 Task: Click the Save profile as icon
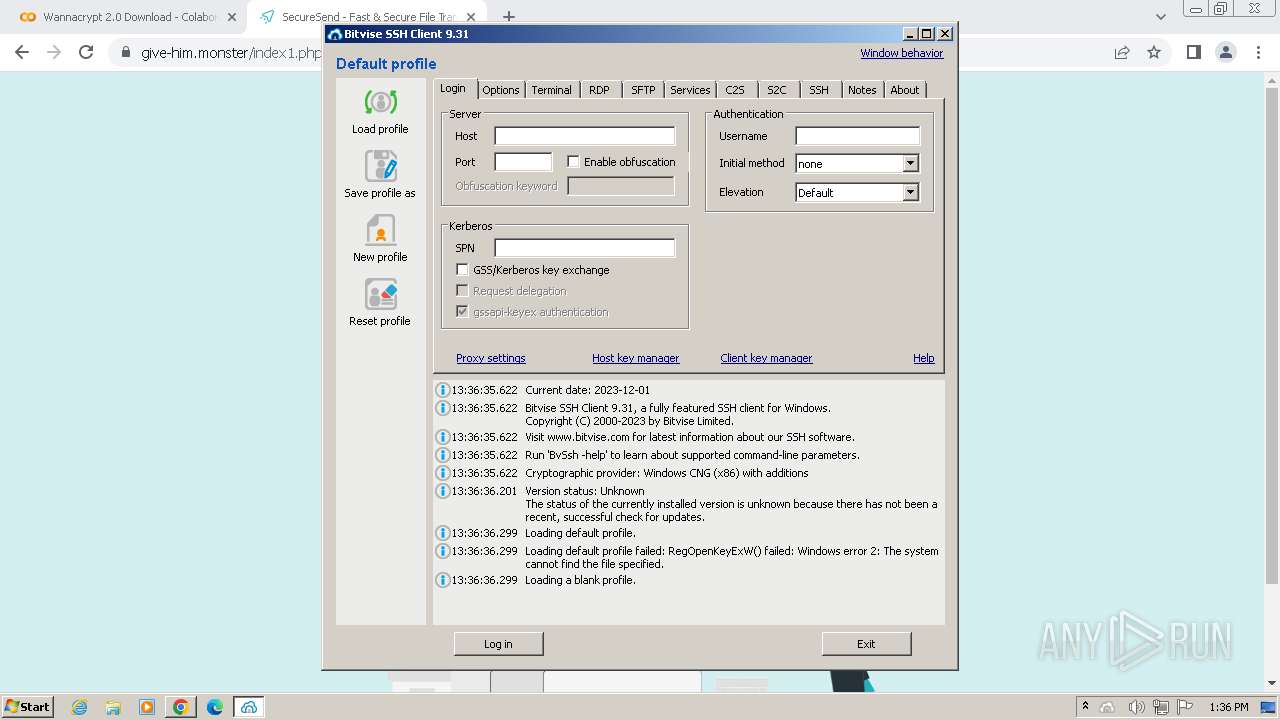[x=380, y=166]
